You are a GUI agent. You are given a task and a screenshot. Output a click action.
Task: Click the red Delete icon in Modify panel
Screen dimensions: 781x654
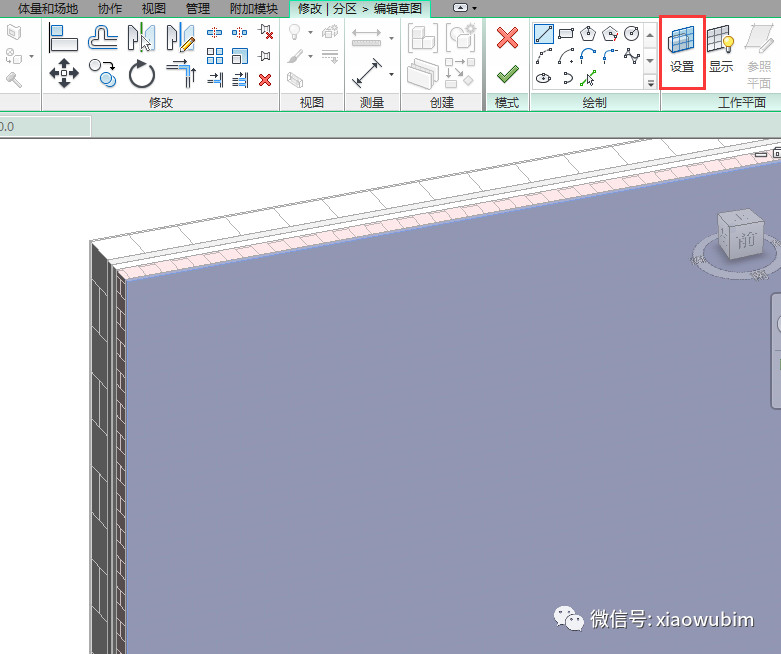click(x=265, y=80)
